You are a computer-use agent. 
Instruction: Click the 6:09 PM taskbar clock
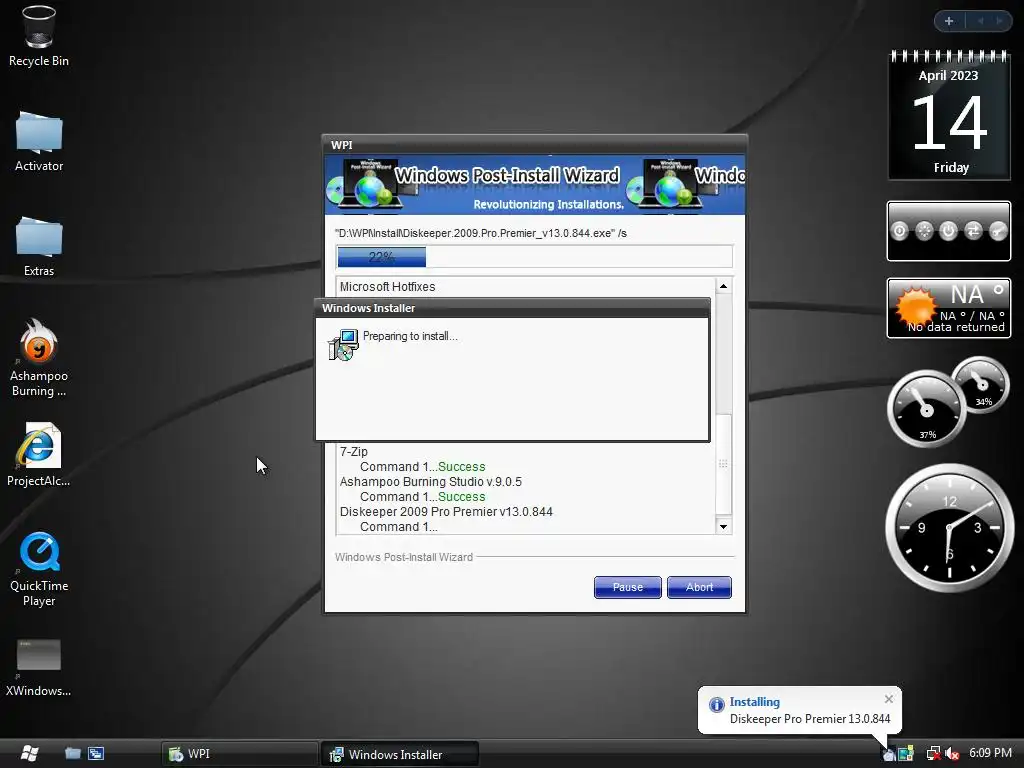coord(990,753)
